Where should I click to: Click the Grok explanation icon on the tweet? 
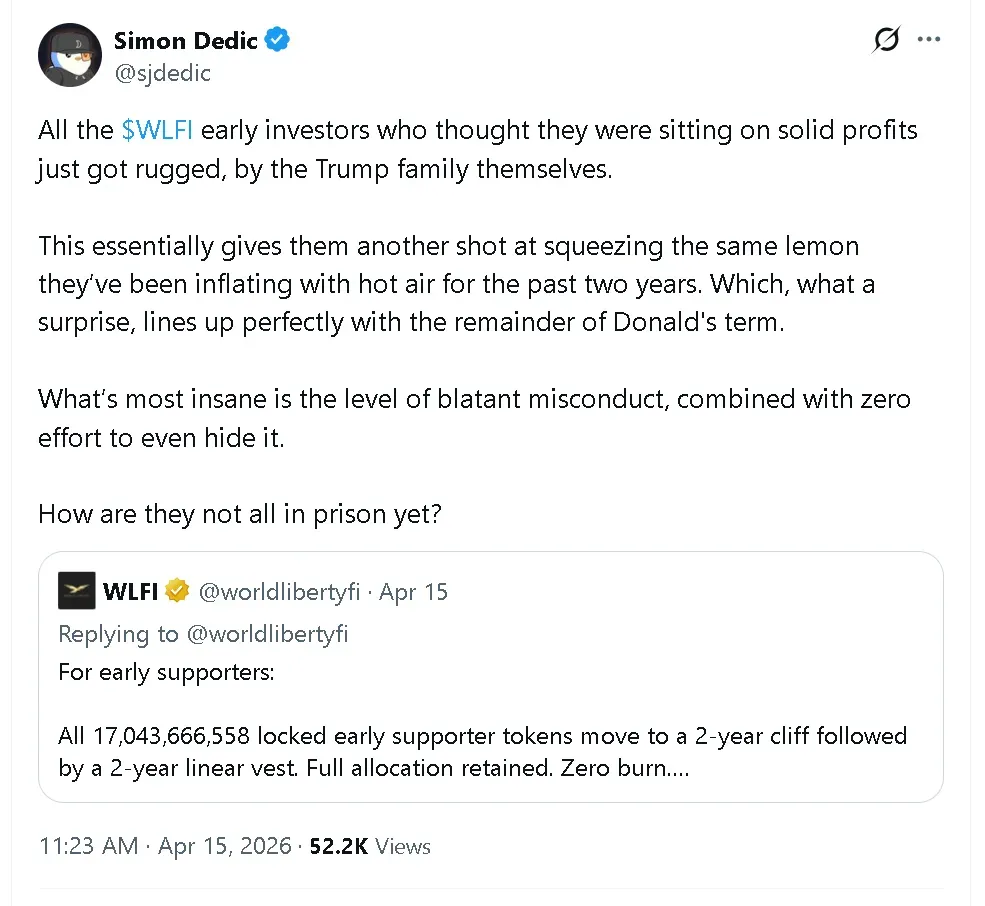(886, 39)
